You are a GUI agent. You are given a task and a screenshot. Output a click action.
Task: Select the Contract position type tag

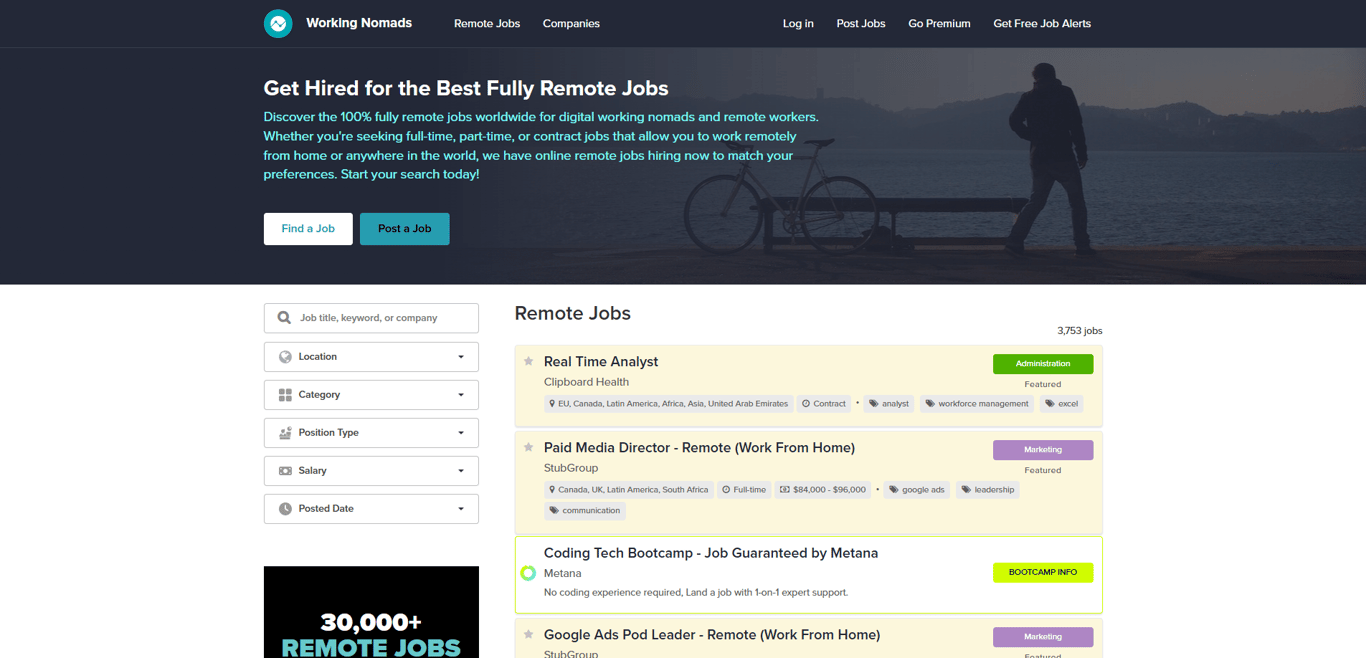pos(824,404)
